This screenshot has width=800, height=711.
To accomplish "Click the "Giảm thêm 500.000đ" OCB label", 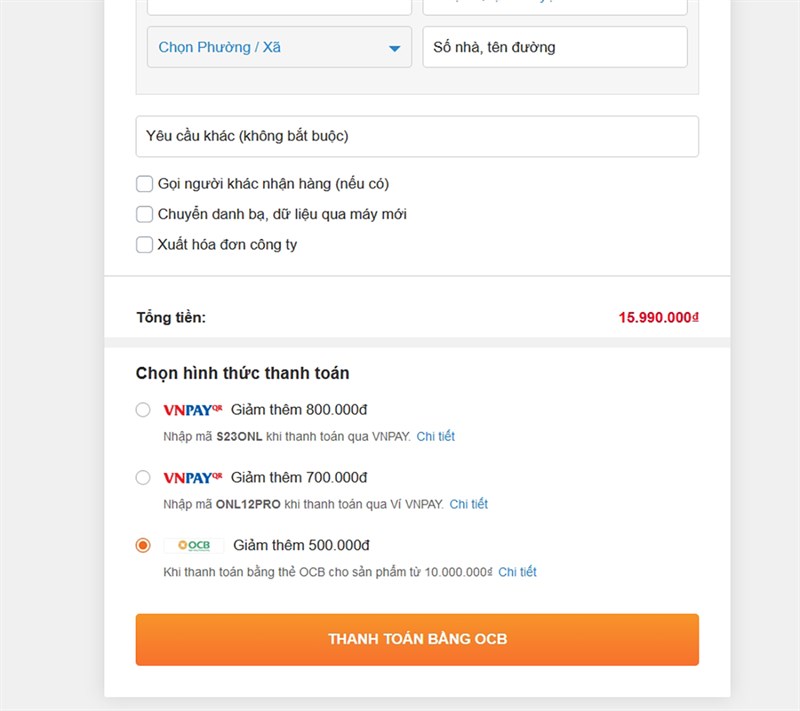I will 302,545.
